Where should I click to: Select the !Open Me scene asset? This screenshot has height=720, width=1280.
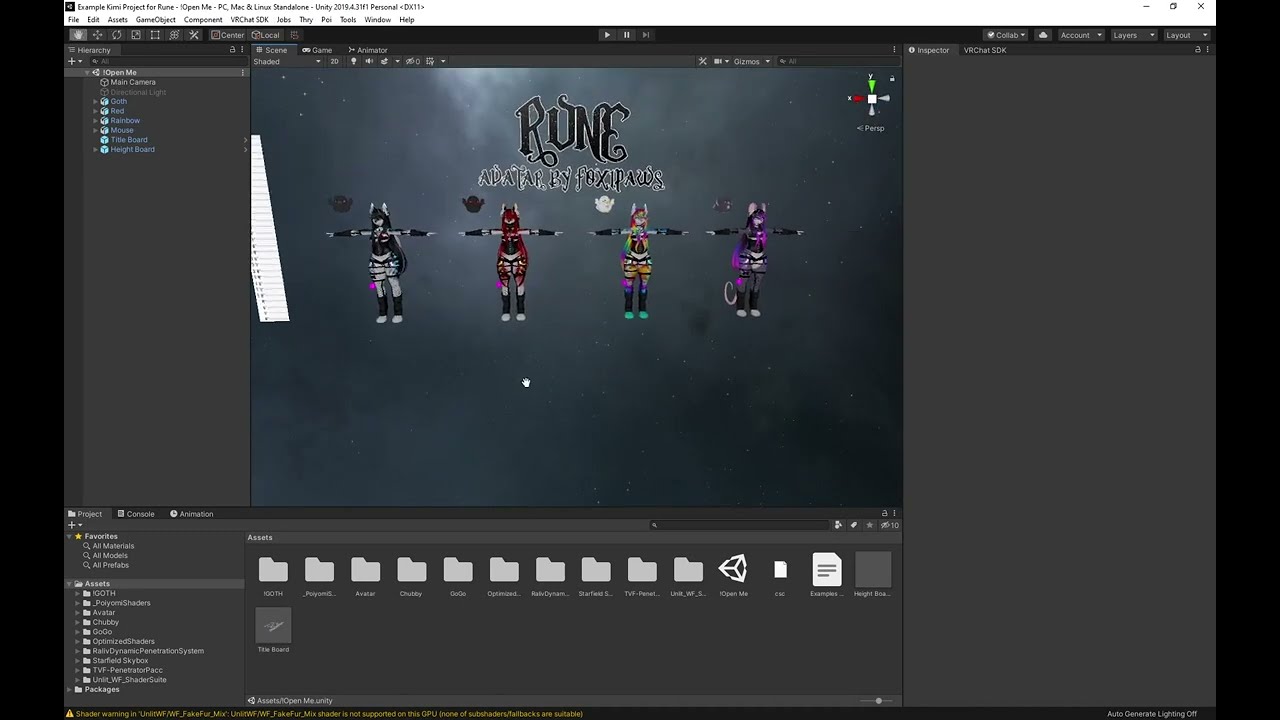pyautogui.click(x=733, y=569)
